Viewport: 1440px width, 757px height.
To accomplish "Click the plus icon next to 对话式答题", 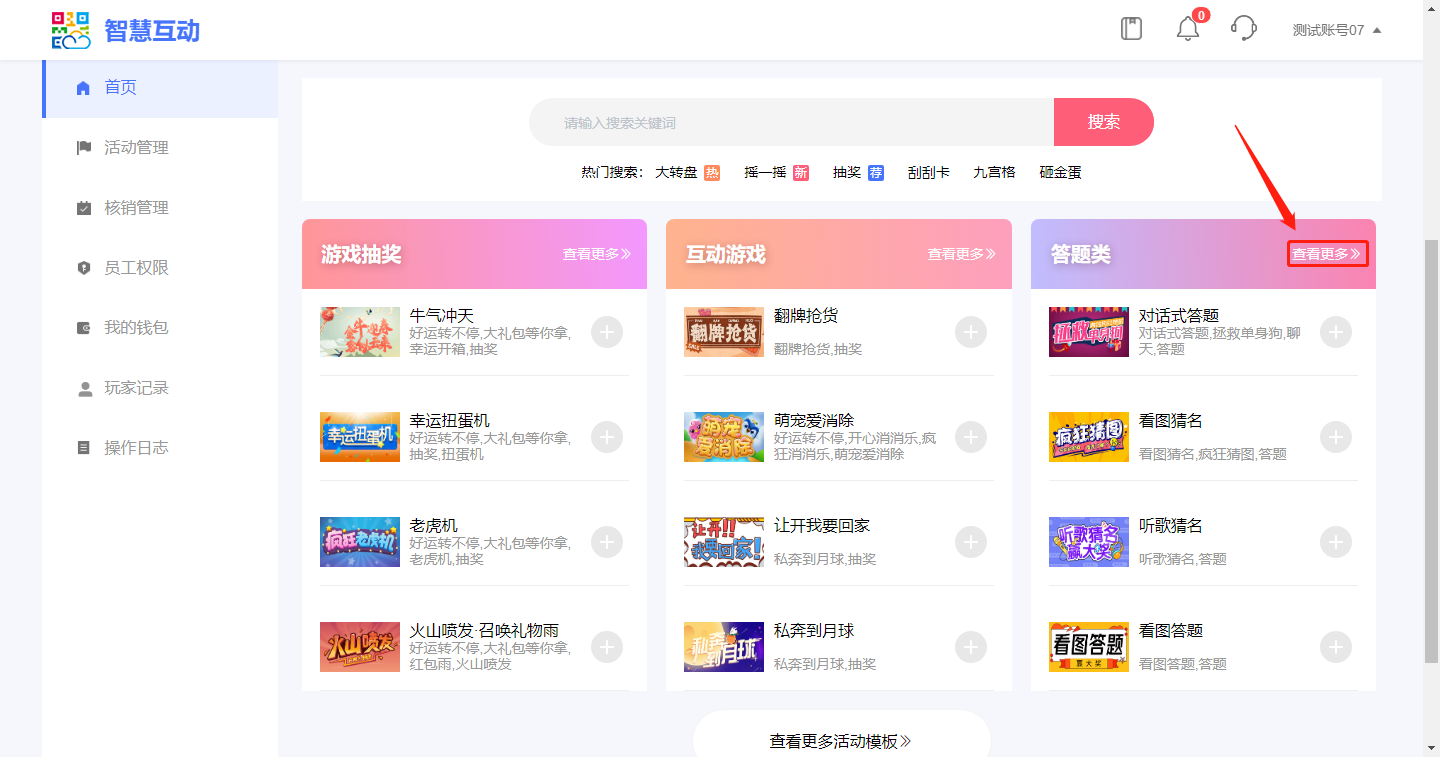I will (1336, 332).
